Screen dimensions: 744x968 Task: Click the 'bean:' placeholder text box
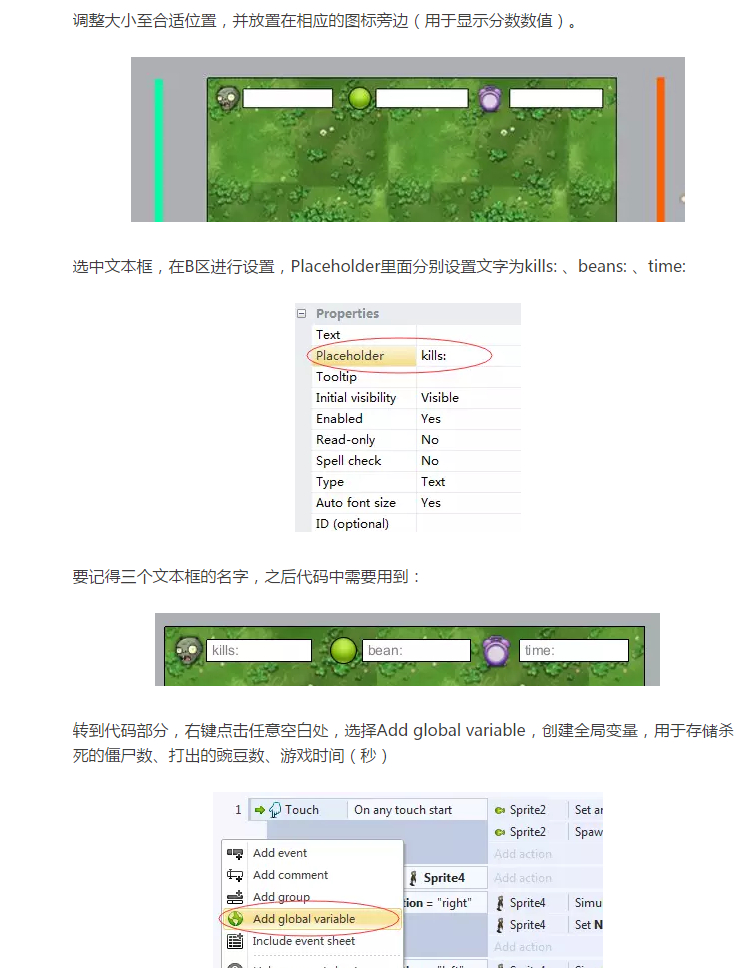[x=416, y=650]
